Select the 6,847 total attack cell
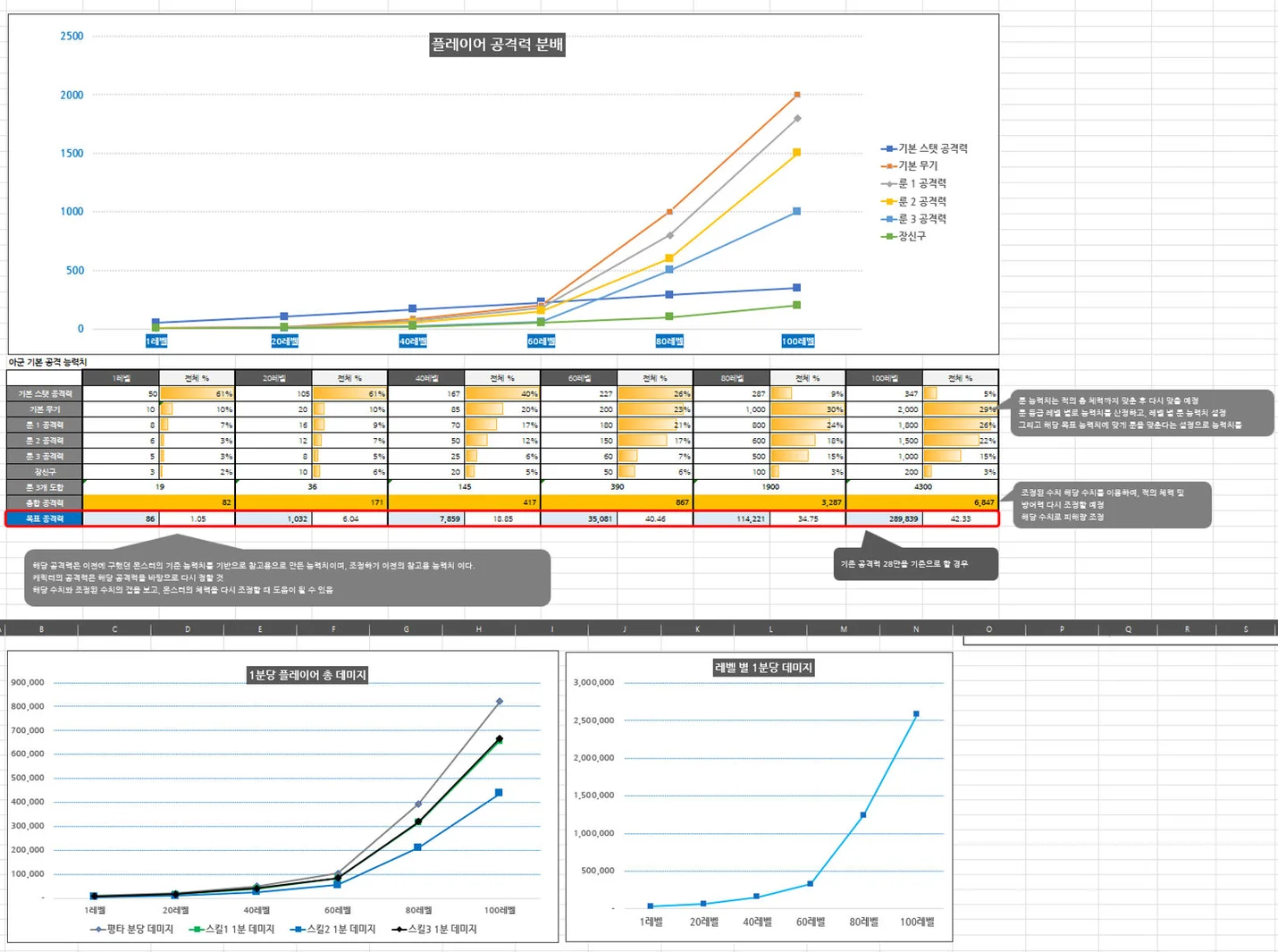Viewport: 1278px width, 952px height. point(960,502)
